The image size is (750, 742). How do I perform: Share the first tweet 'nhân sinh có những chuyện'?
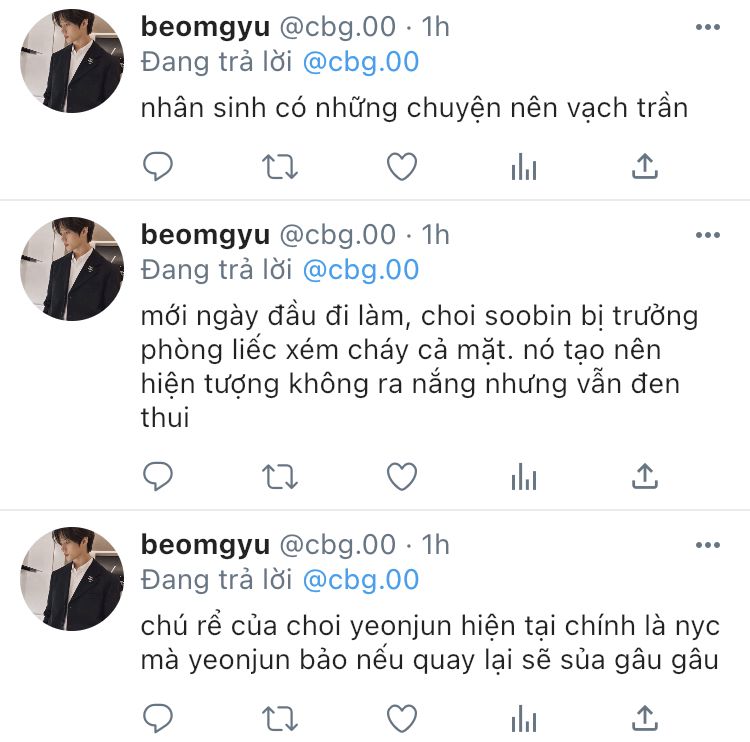click(x=645, y=166)
